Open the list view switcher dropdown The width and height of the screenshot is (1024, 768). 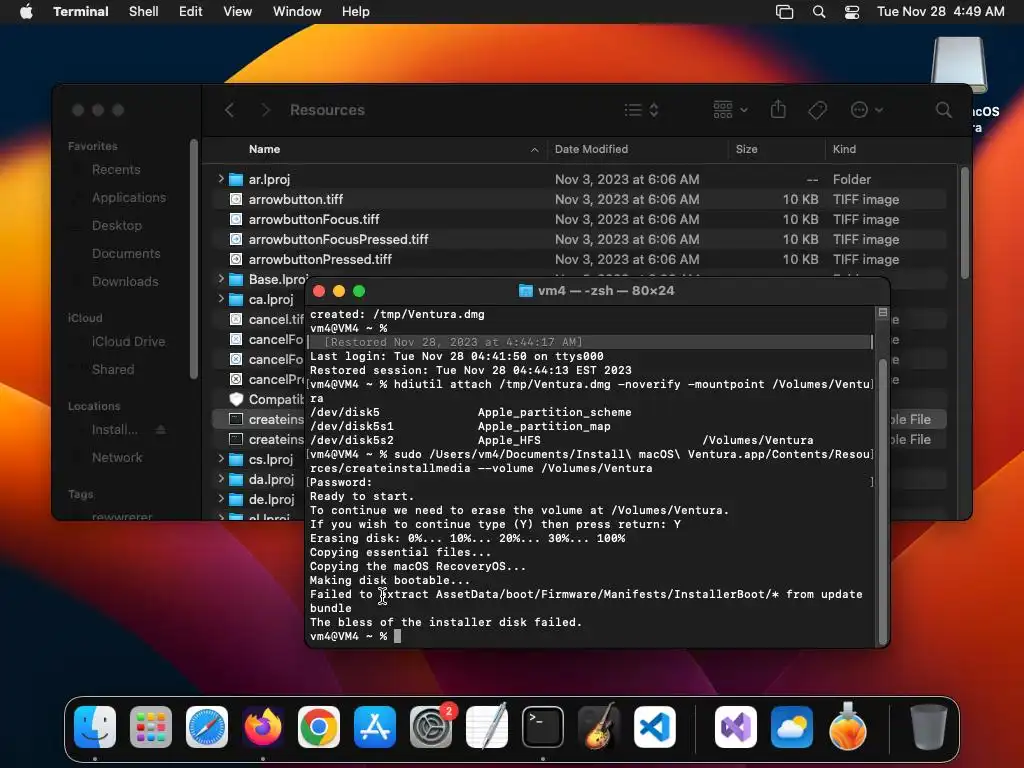pyautogui.click(x=641, y=110)
